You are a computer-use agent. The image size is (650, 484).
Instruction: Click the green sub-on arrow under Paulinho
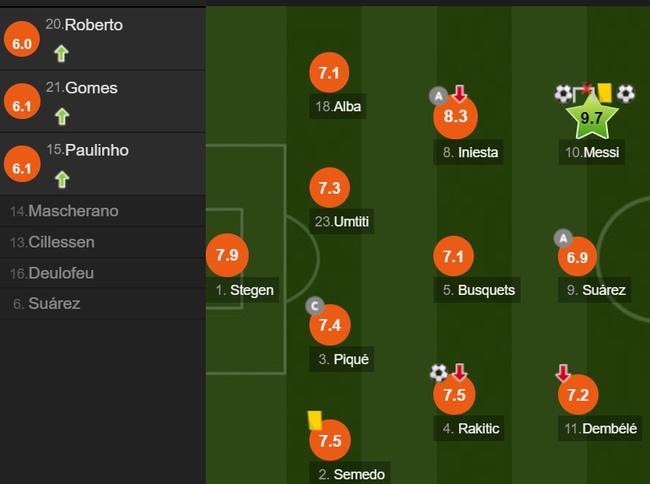(x=62, y=179)
